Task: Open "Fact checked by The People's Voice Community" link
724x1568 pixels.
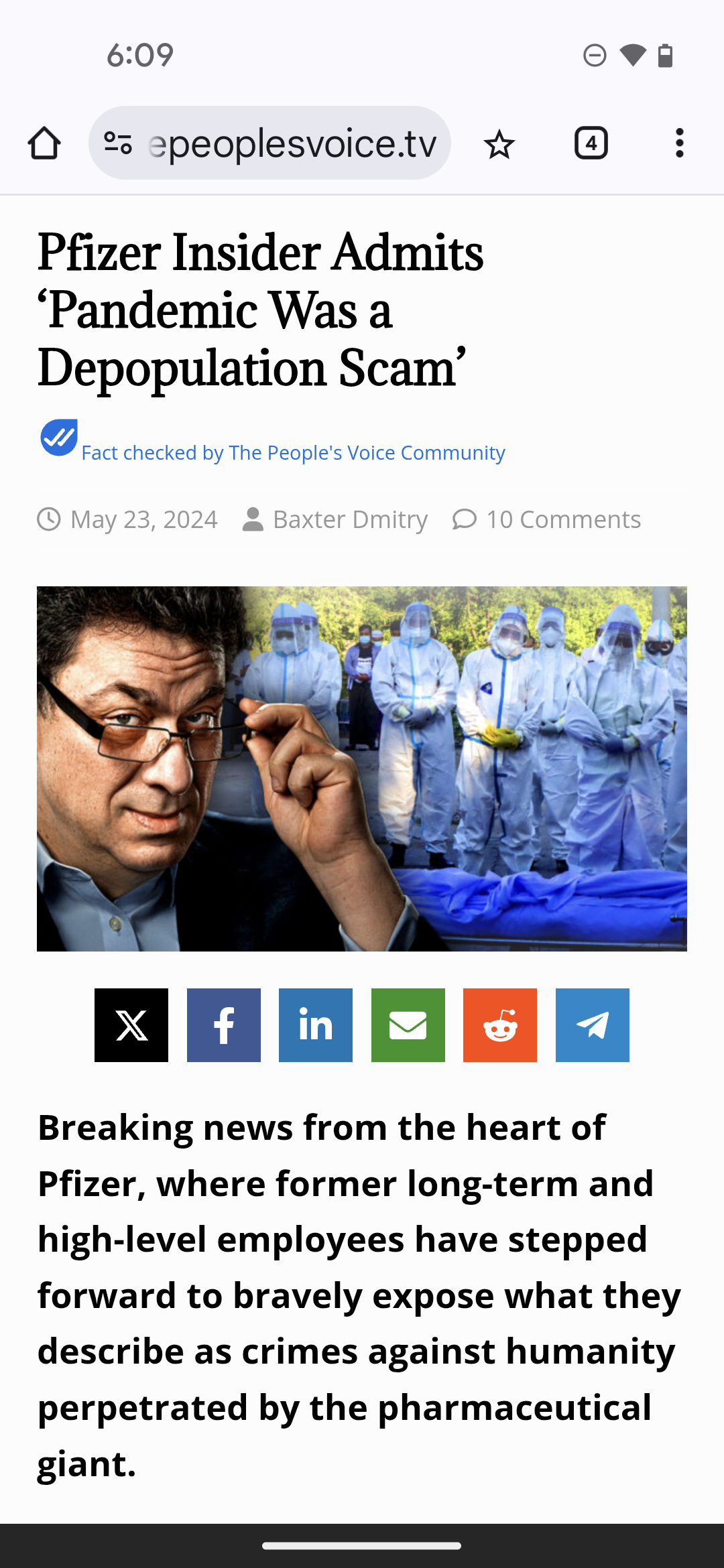Action: tap(293, 453)
